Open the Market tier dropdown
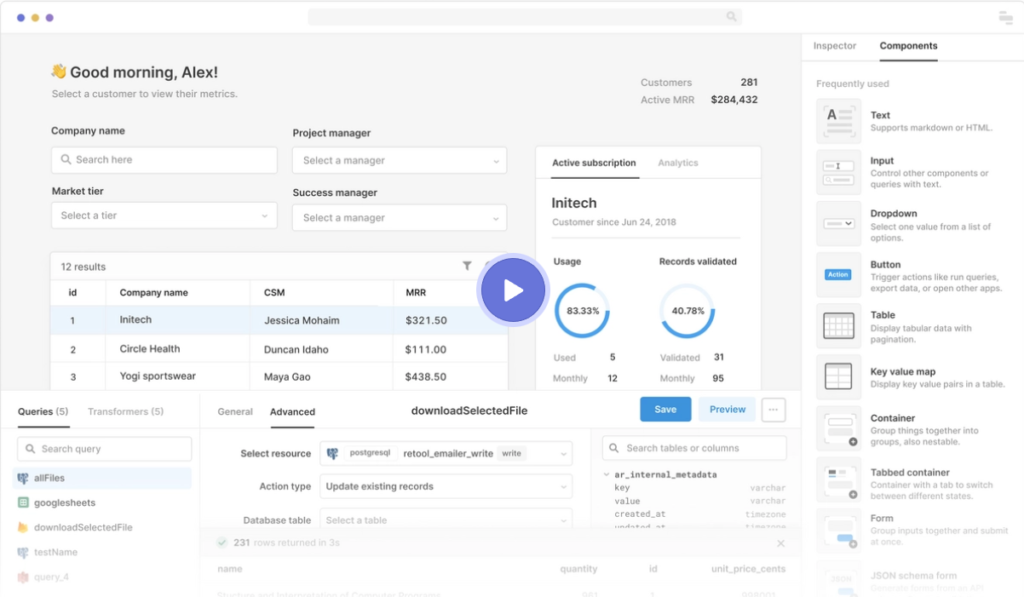This screenshot has height=597, width=1024. pyautogui.click(x=164, y=216)
